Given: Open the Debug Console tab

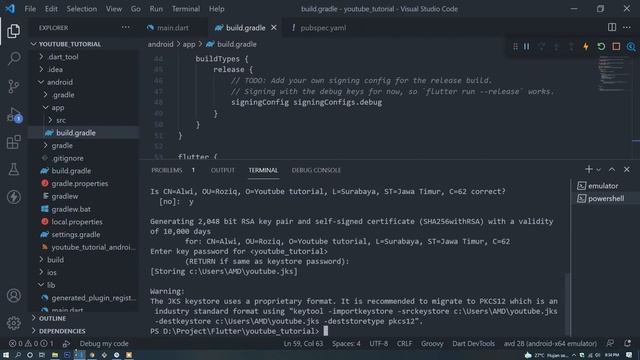Looking at the screenshot, I should [x=316, y=170].
